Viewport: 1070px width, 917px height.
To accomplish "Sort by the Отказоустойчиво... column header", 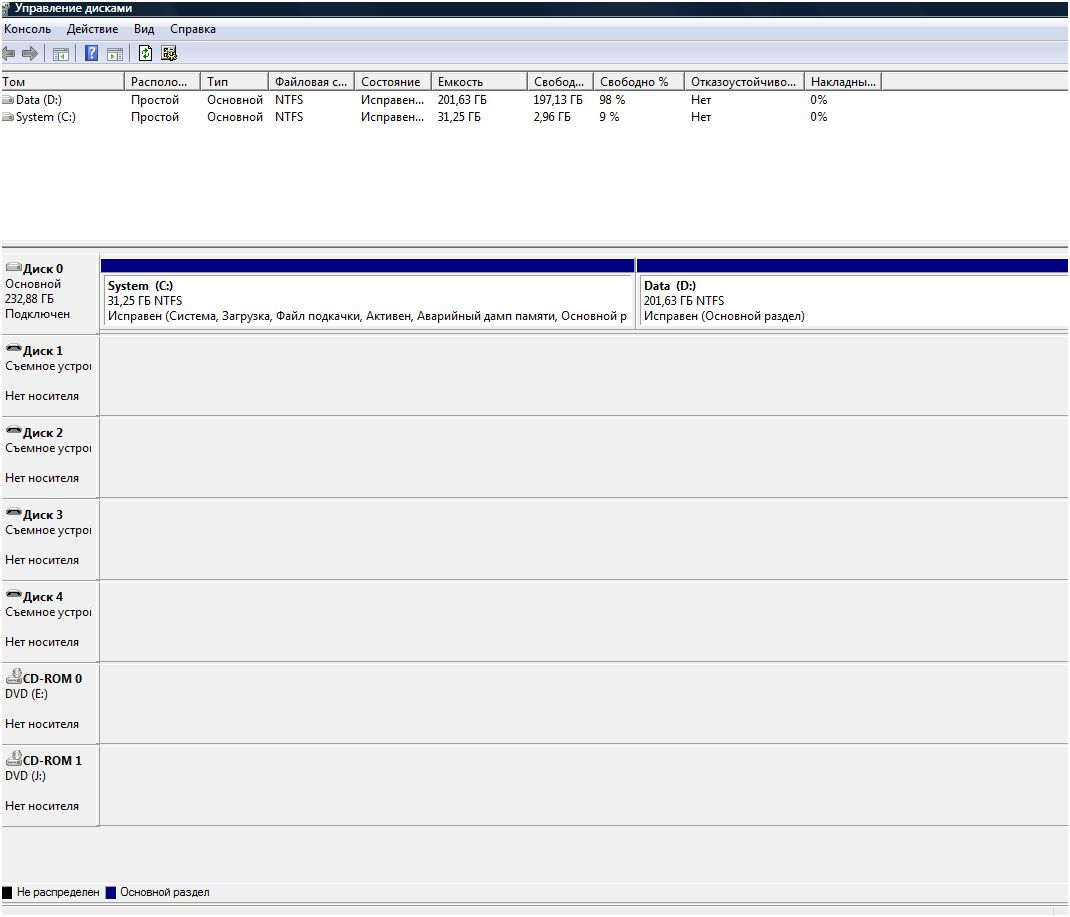I will (x=744, y=82).
